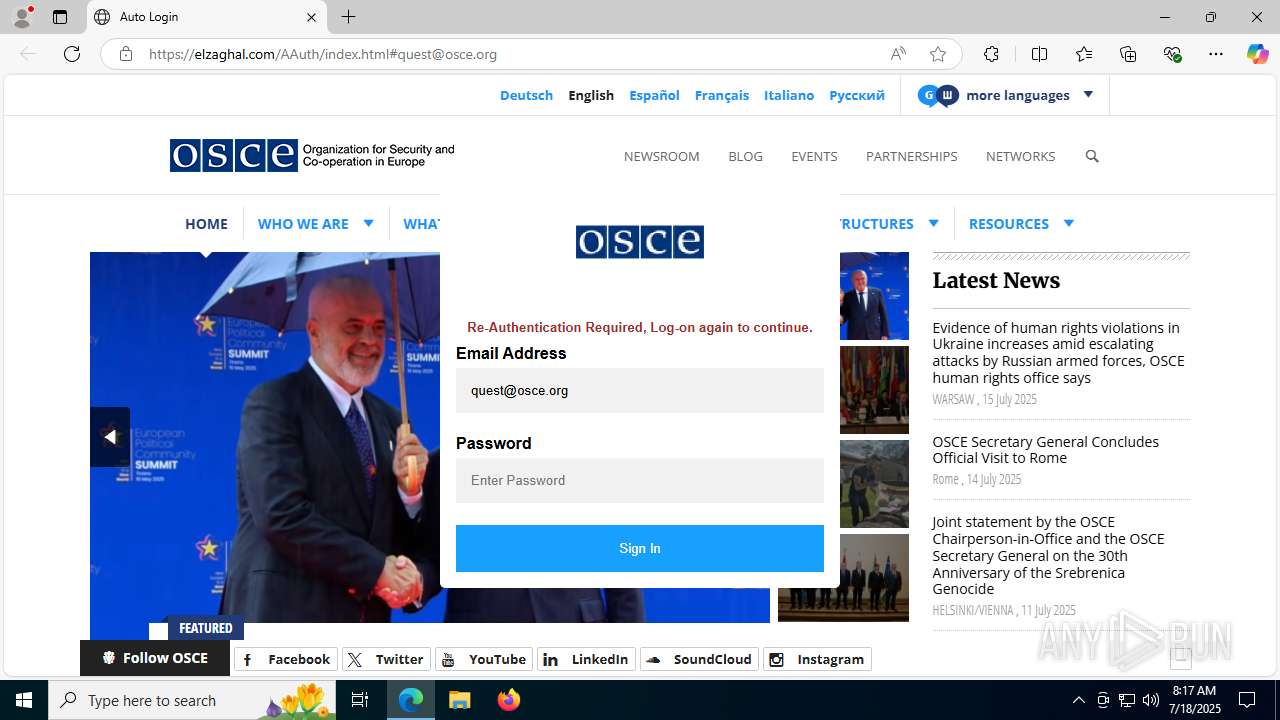Click the taskbar search box
The width and height of the screenshot is (1280, 720).
click(x=192, y=700)
